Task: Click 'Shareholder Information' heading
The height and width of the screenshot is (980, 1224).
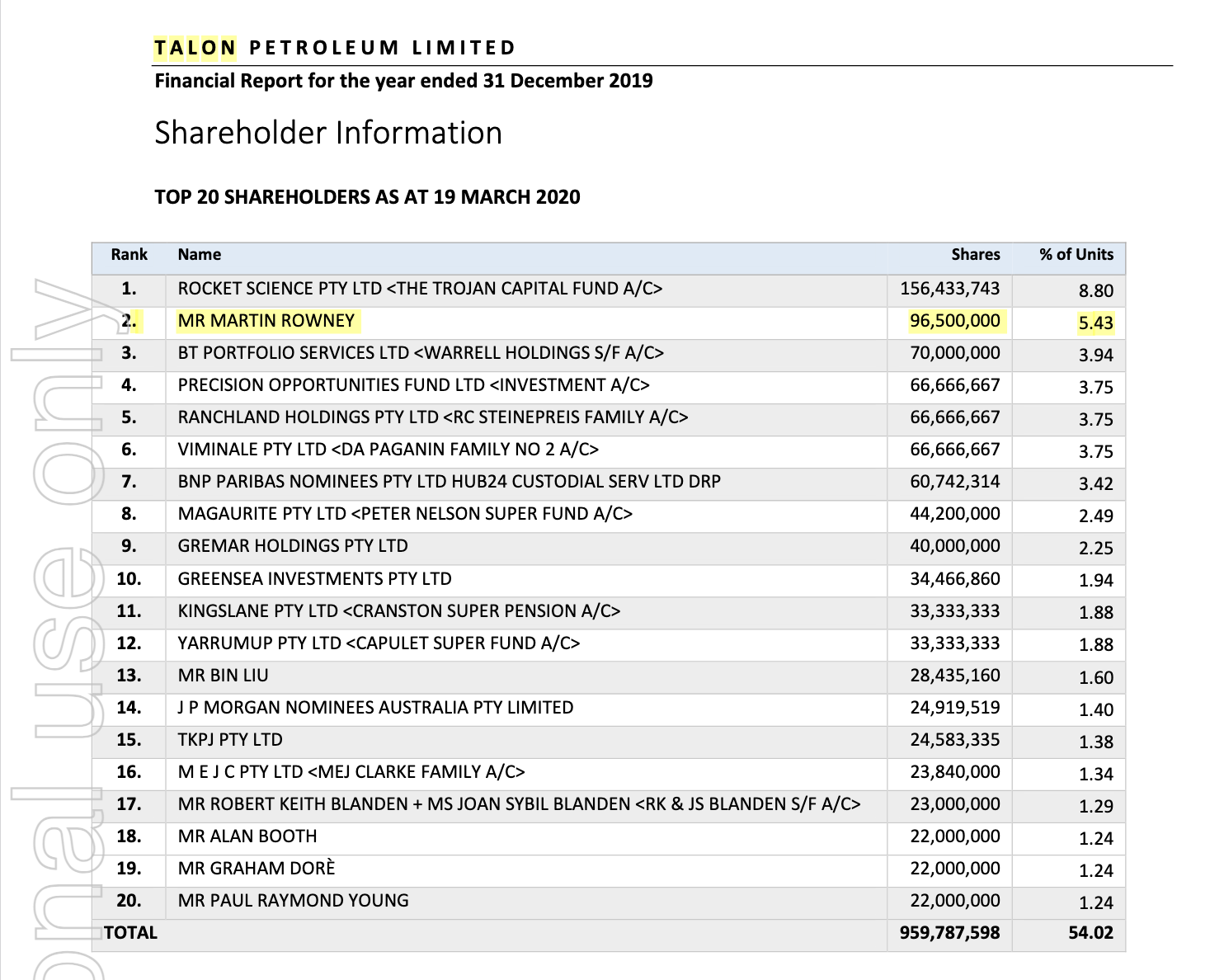Action: pos(328,133)
